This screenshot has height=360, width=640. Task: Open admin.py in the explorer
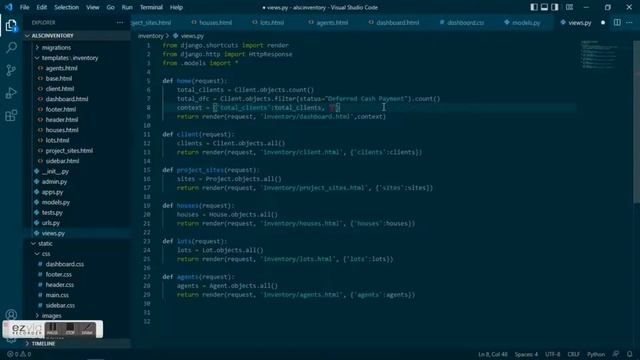tap(54, 182)
